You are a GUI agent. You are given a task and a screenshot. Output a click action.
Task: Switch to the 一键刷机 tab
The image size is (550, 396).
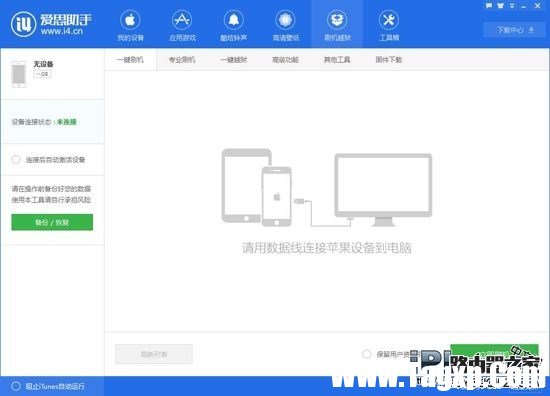tap(130, 60)
